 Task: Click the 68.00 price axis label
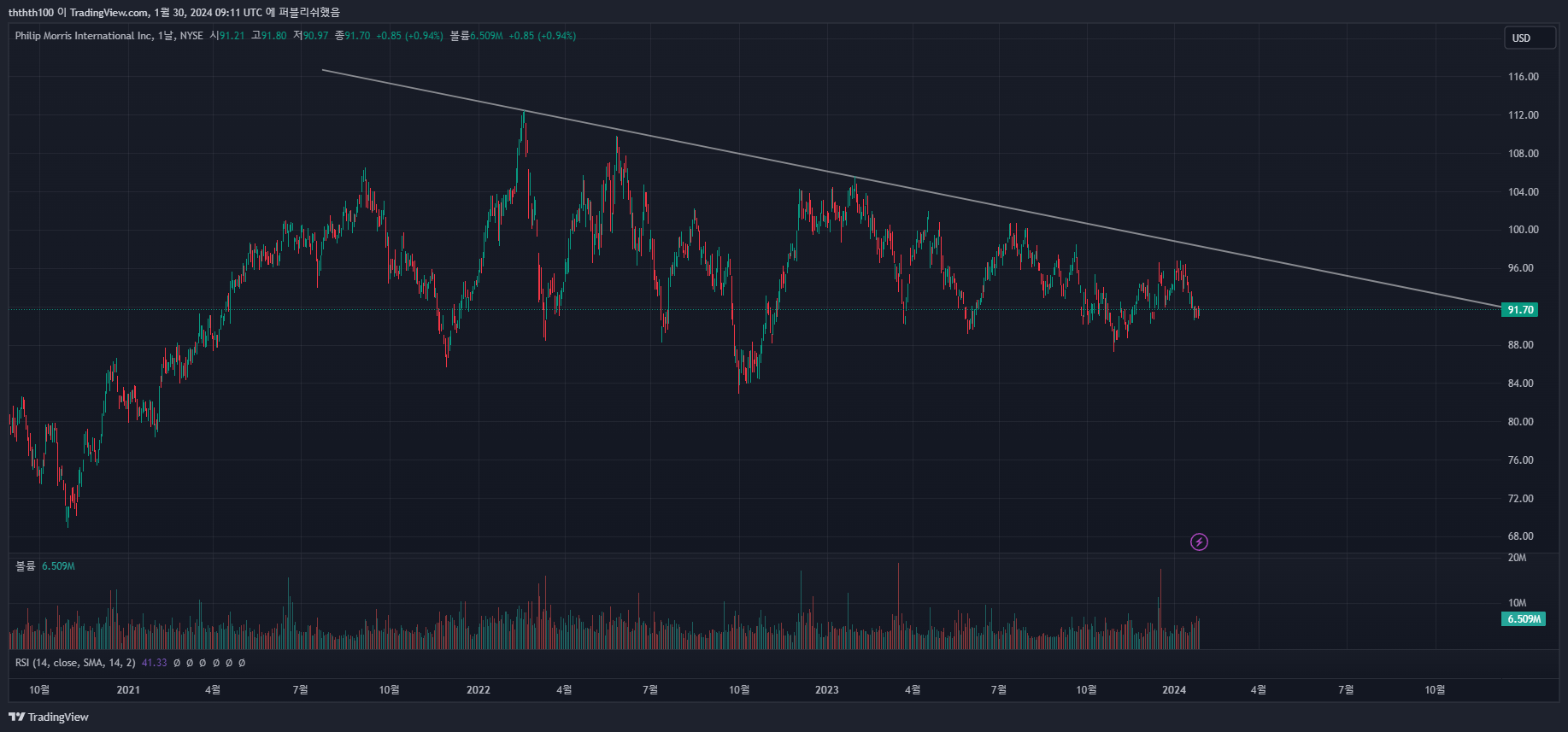click(1520, 536)
